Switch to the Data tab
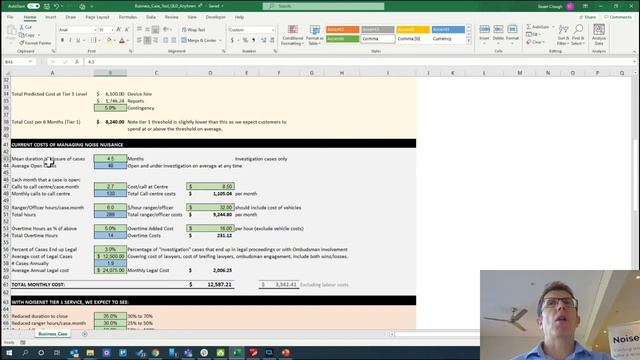 [151, 17]
